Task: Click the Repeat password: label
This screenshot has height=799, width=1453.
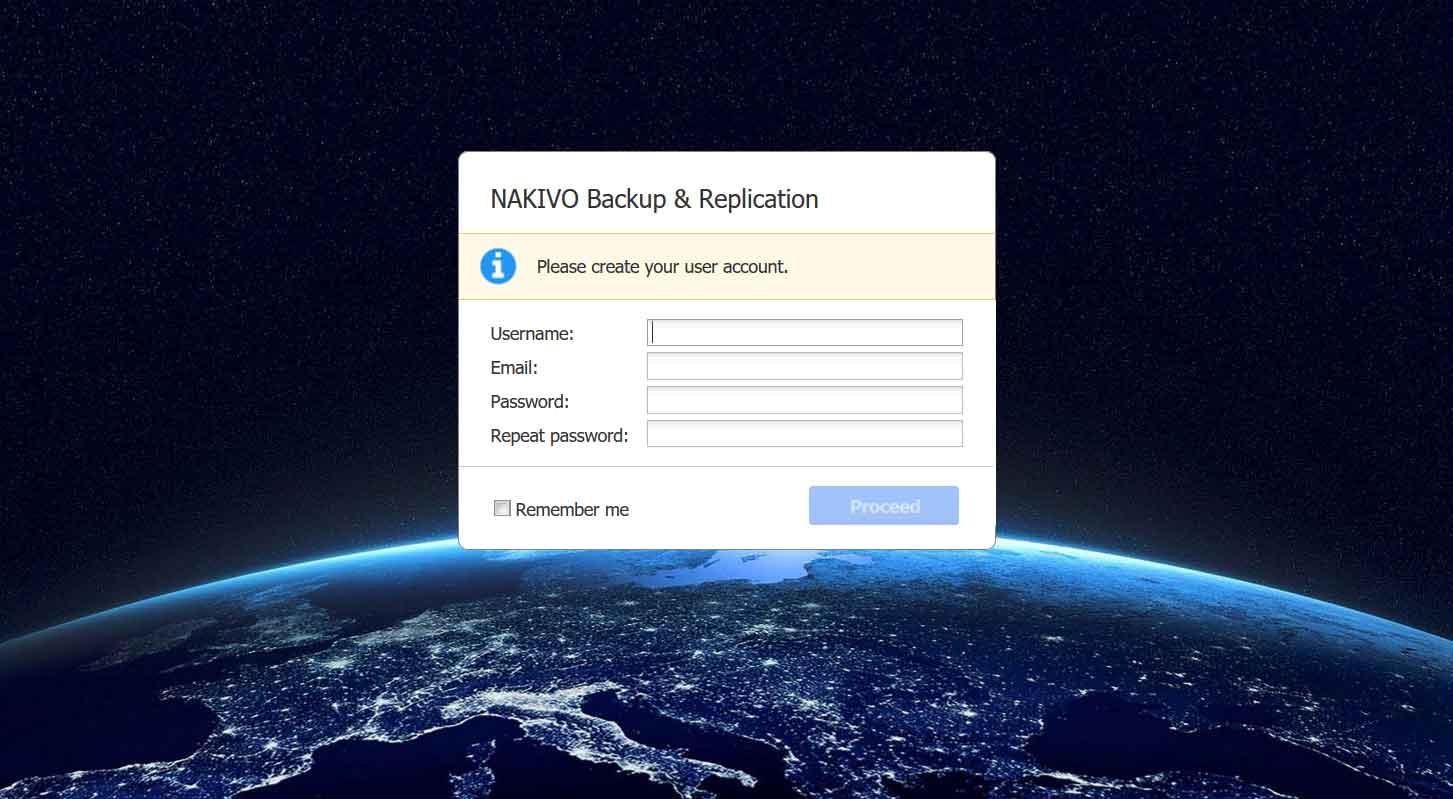Action: tap(559, 436)
